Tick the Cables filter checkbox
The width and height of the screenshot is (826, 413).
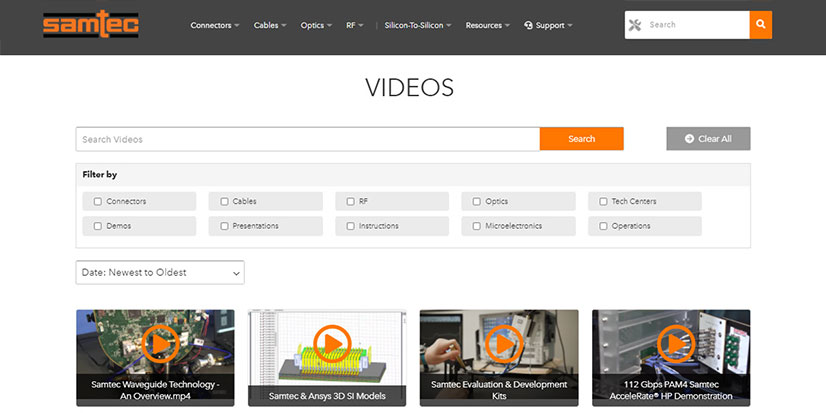[224, 201]
